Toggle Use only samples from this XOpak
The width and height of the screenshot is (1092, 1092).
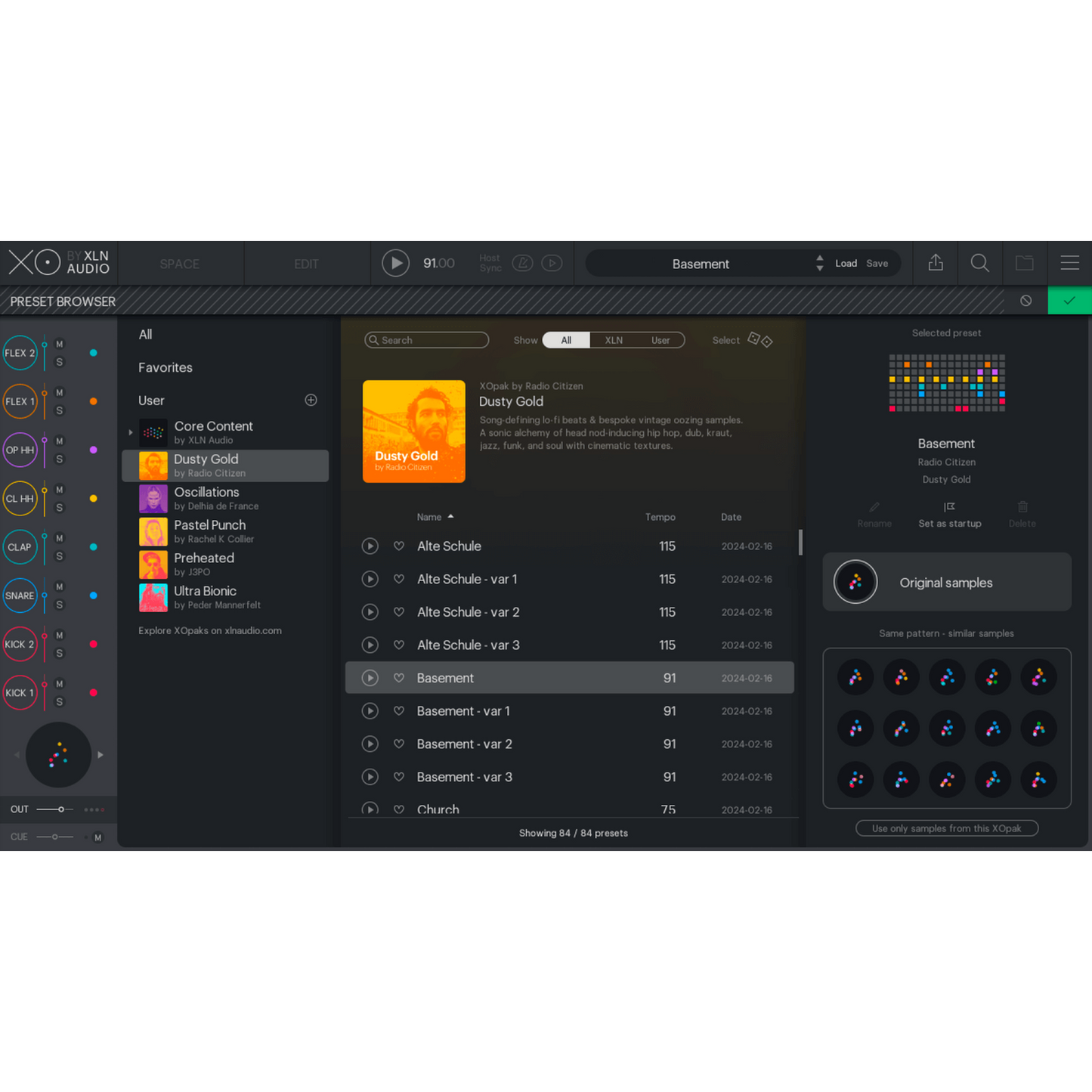[946, 828]
